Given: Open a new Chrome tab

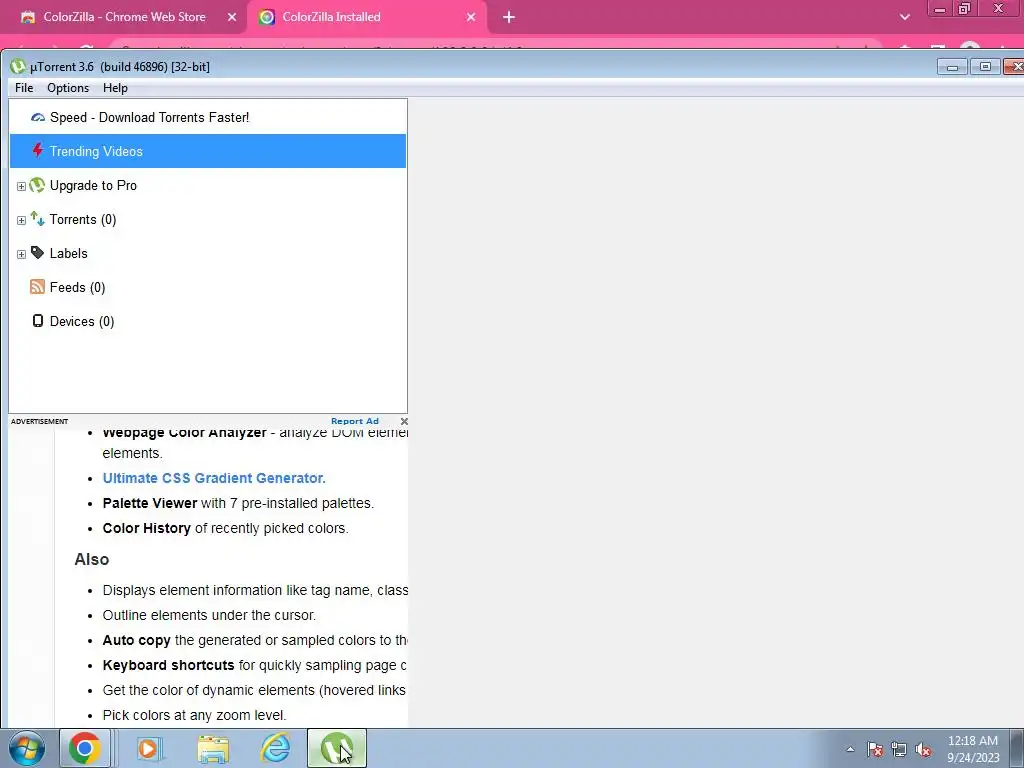Looking at the screenshot, I should pyautogui.click(x=509, y=18).
